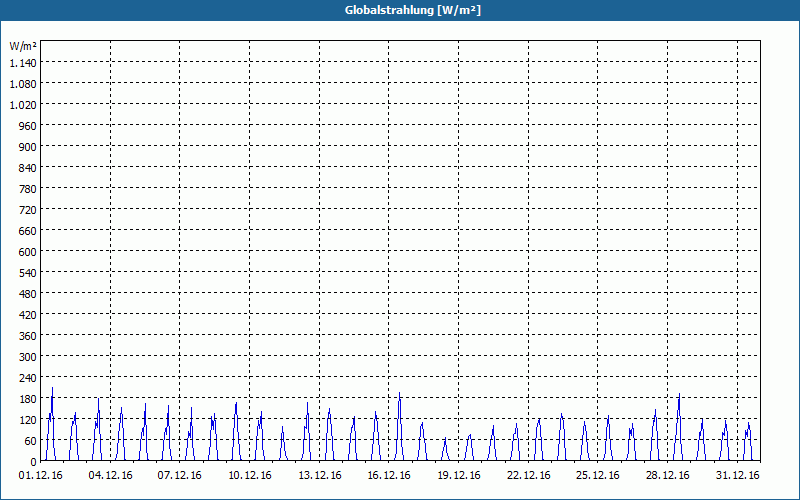Click the W/m² axis unit label
This screenshot has width=800, height=500.
click(23, 46)
